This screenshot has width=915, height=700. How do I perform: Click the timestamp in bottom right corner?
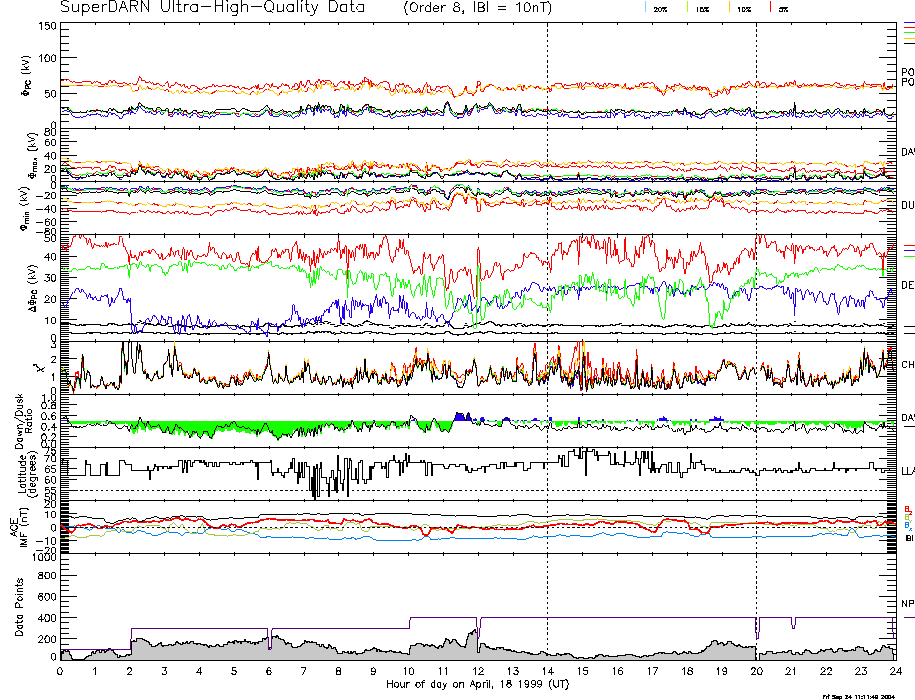(858, 695)
